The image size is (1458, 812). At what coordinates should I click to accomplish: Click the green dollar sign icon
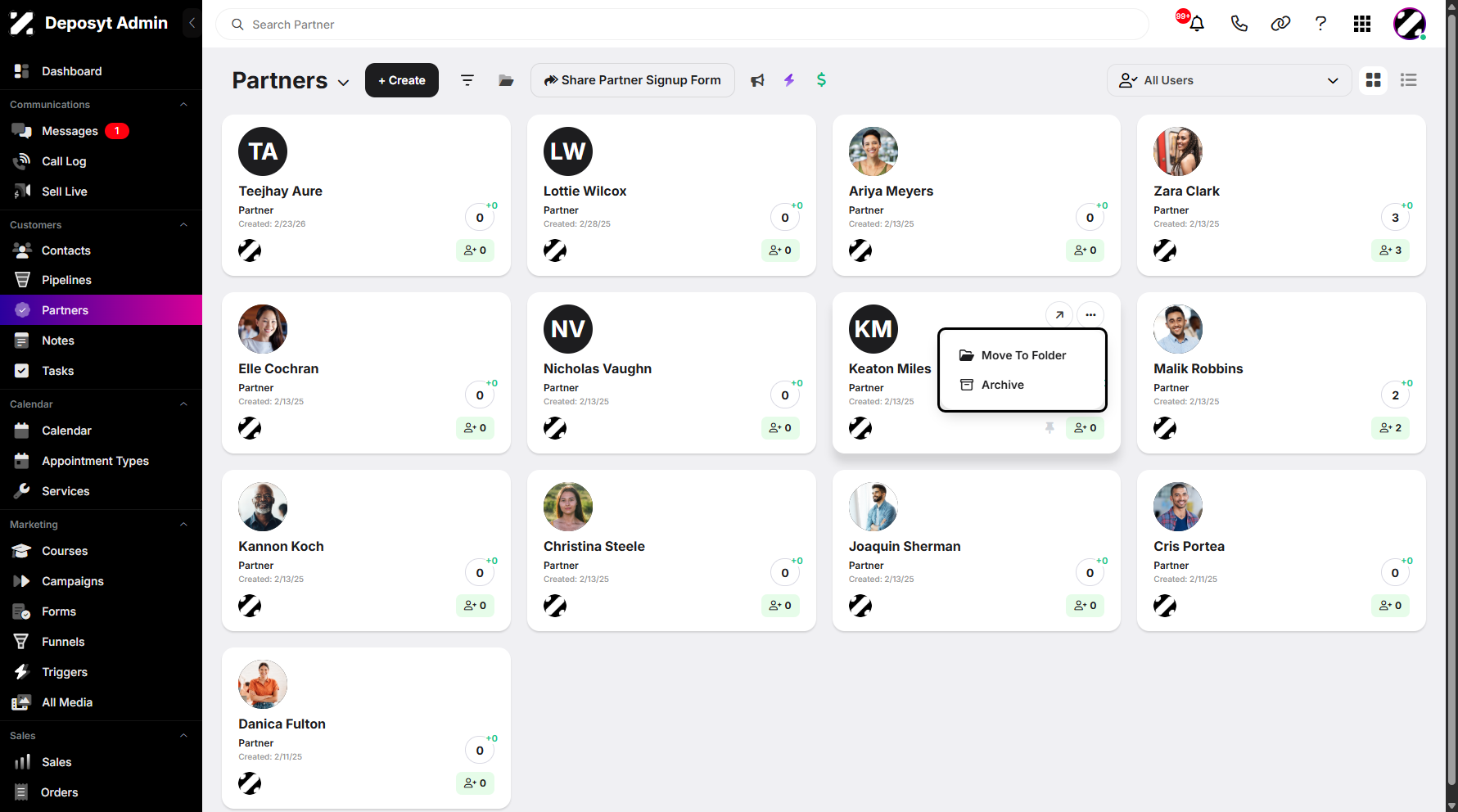tap(821, 80)
